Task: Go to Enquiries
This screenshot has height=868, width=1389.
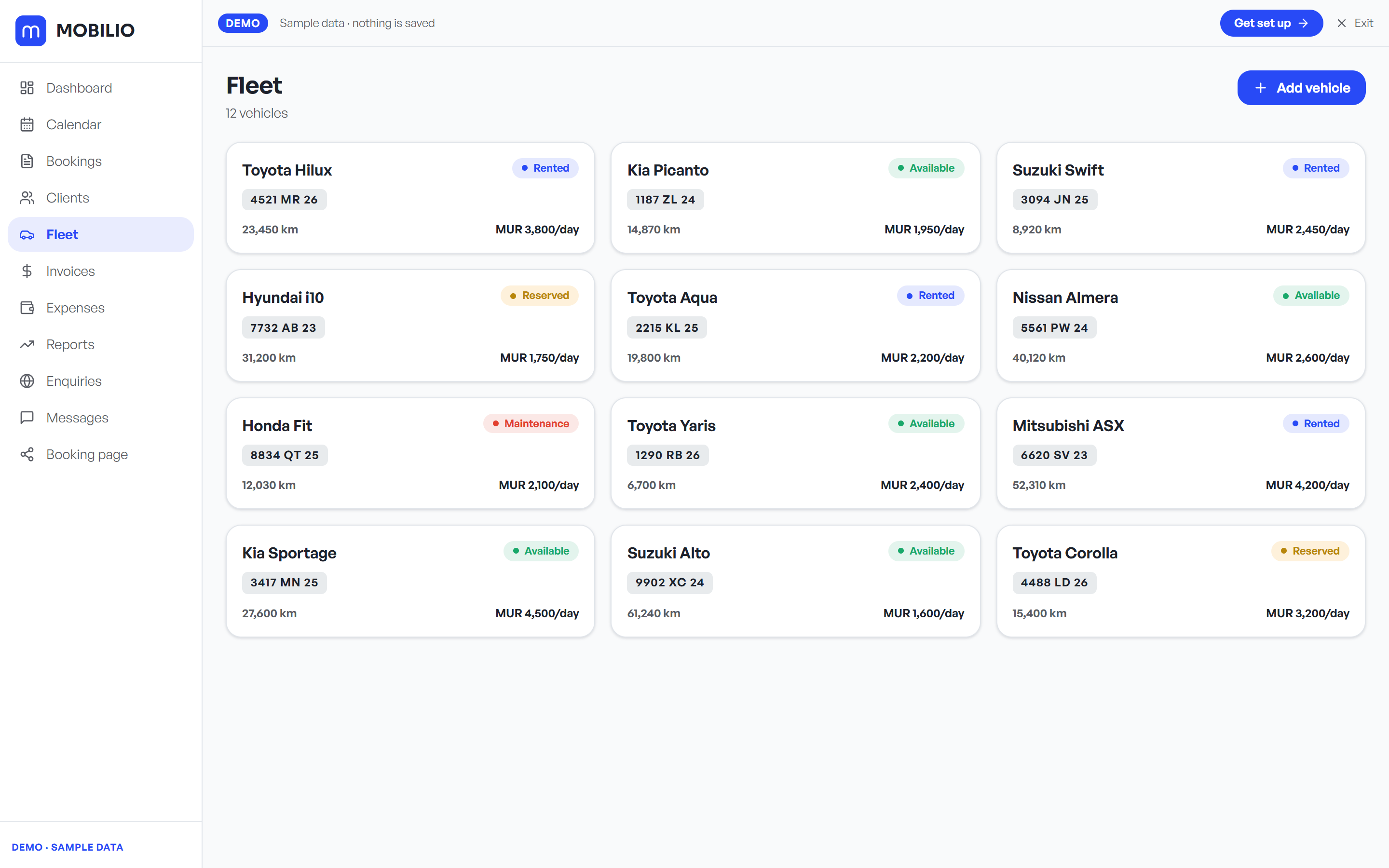Action: [x=101, y=381]
